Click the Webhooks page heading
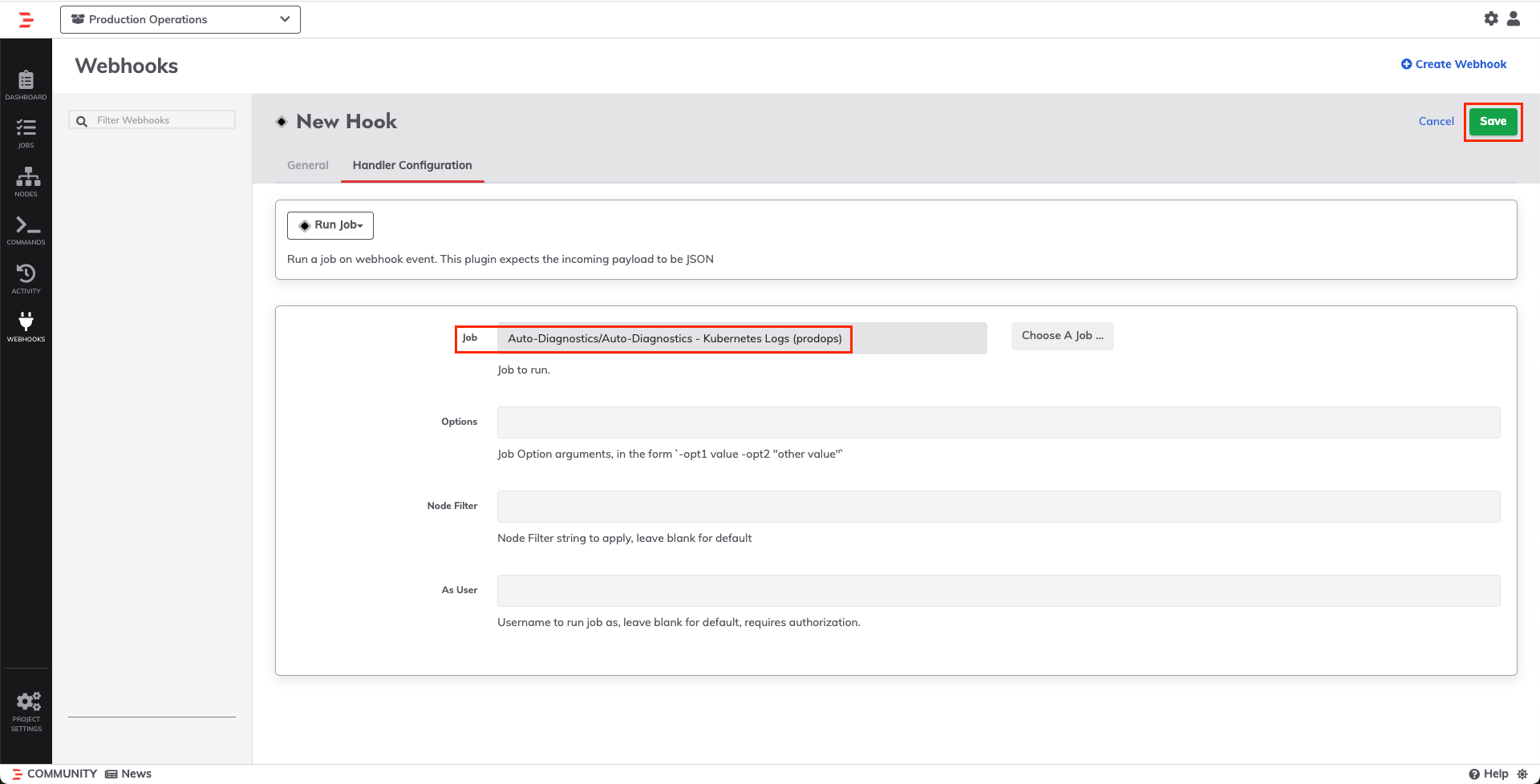The width and height of the screenshot is (1540, 784). click(x=127, y=66)
